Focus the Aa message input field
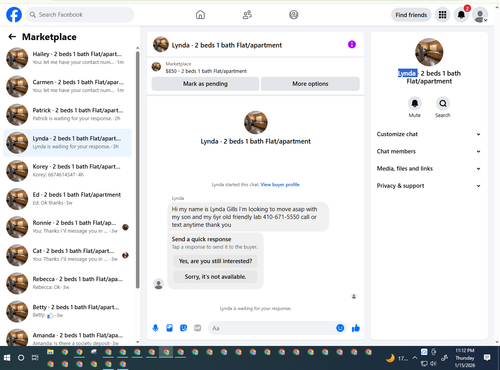Screen dimensions: 500x370 [277, 328]
